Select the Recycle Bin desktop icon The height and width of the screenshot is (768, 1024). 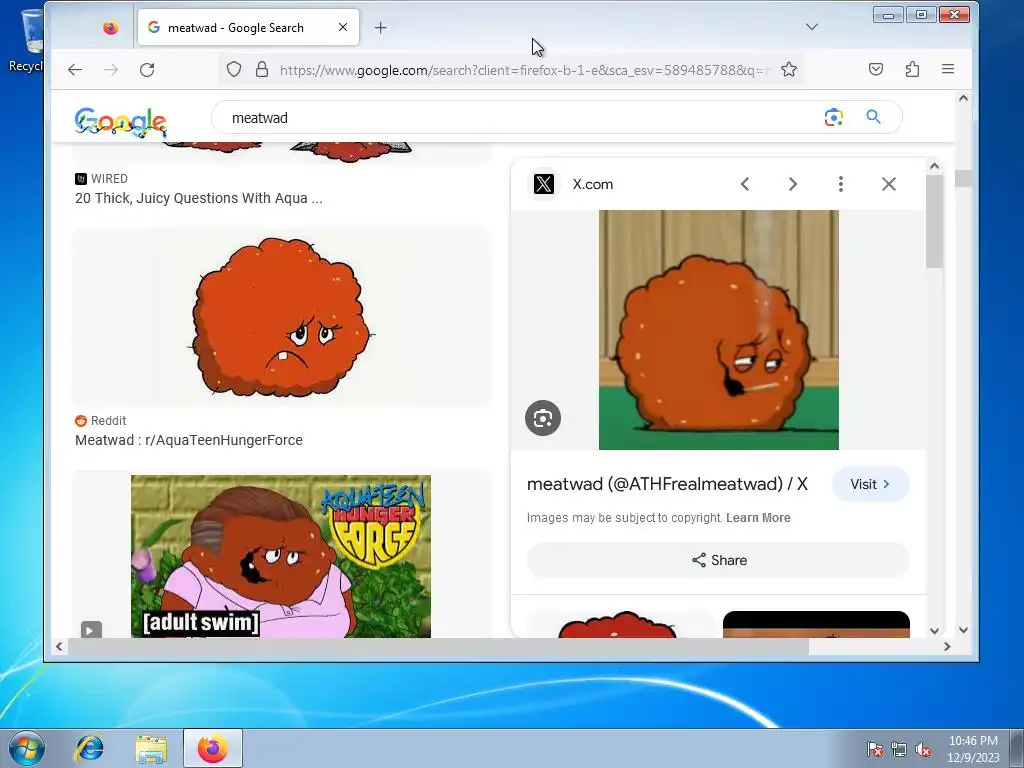[26, 39]
